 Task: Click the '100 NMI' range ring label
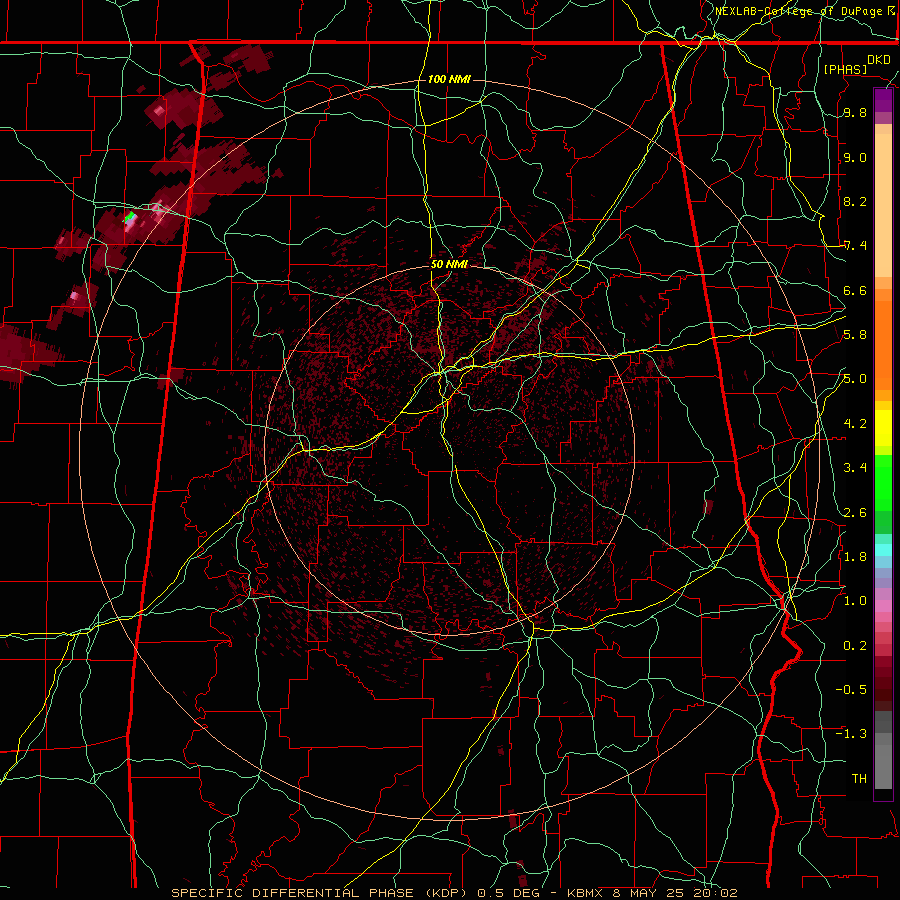tap(449, 79)
